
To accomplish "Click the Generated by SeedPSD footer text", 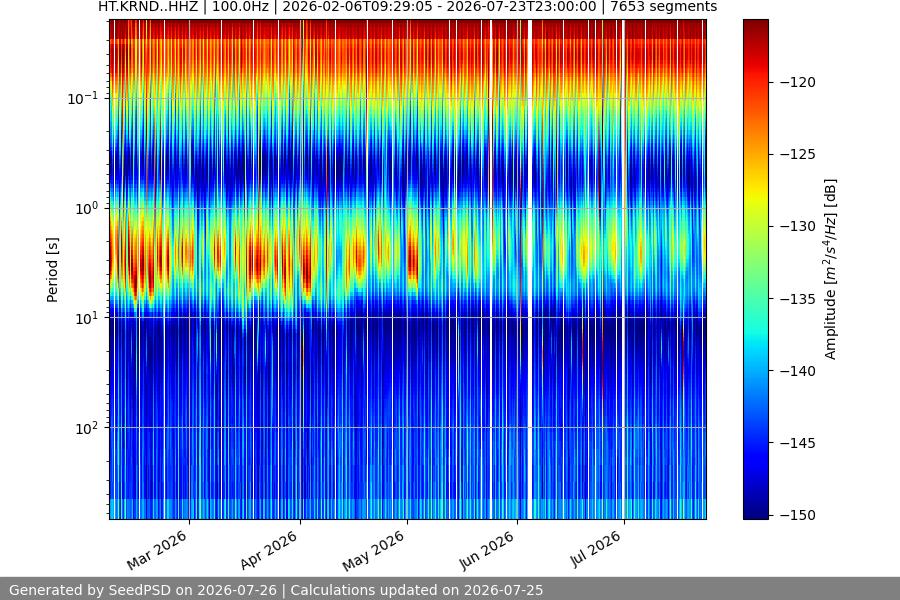I will click(x=276, y=590).
